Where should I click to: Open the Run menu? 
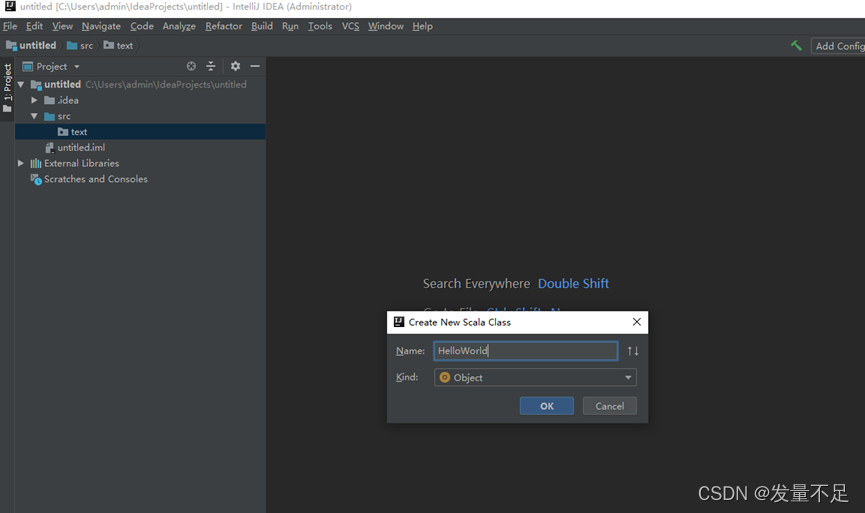click(290, 26)
